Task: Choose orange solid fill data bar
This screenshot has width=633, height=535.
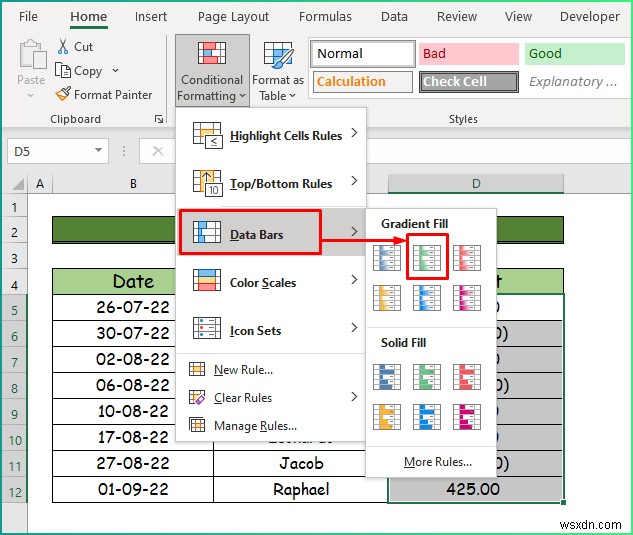Action: tap(387, 417)
